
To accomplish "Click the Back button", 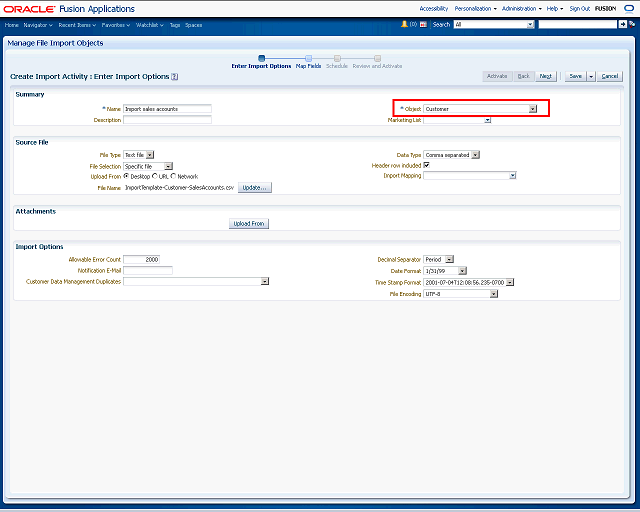I will click(x=524, y=76).
